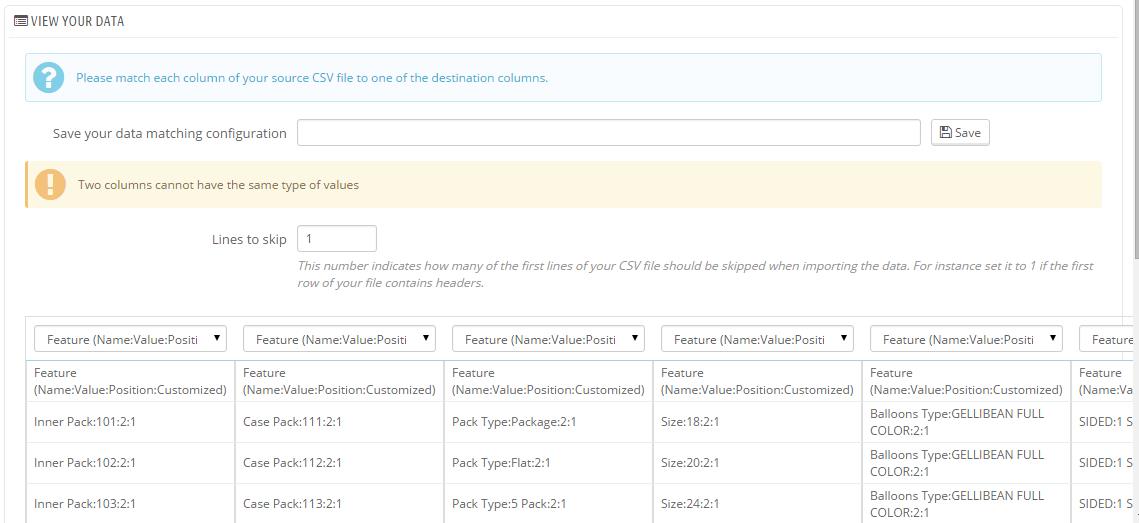This screenshot has width=1139, height=523.
Task: Open the third column's Feature dropdown
Action: tap(549, 339)
